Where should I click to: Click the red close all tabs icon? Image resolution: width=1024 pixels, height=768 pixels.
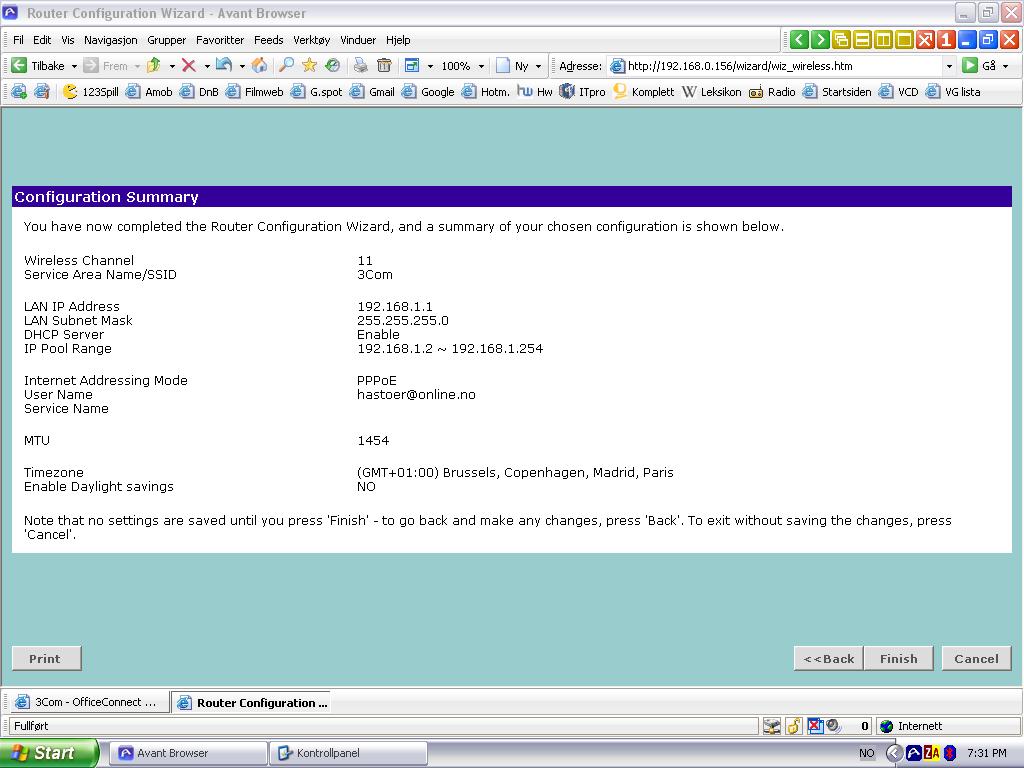pyautogui.click(x=925, y=40)
